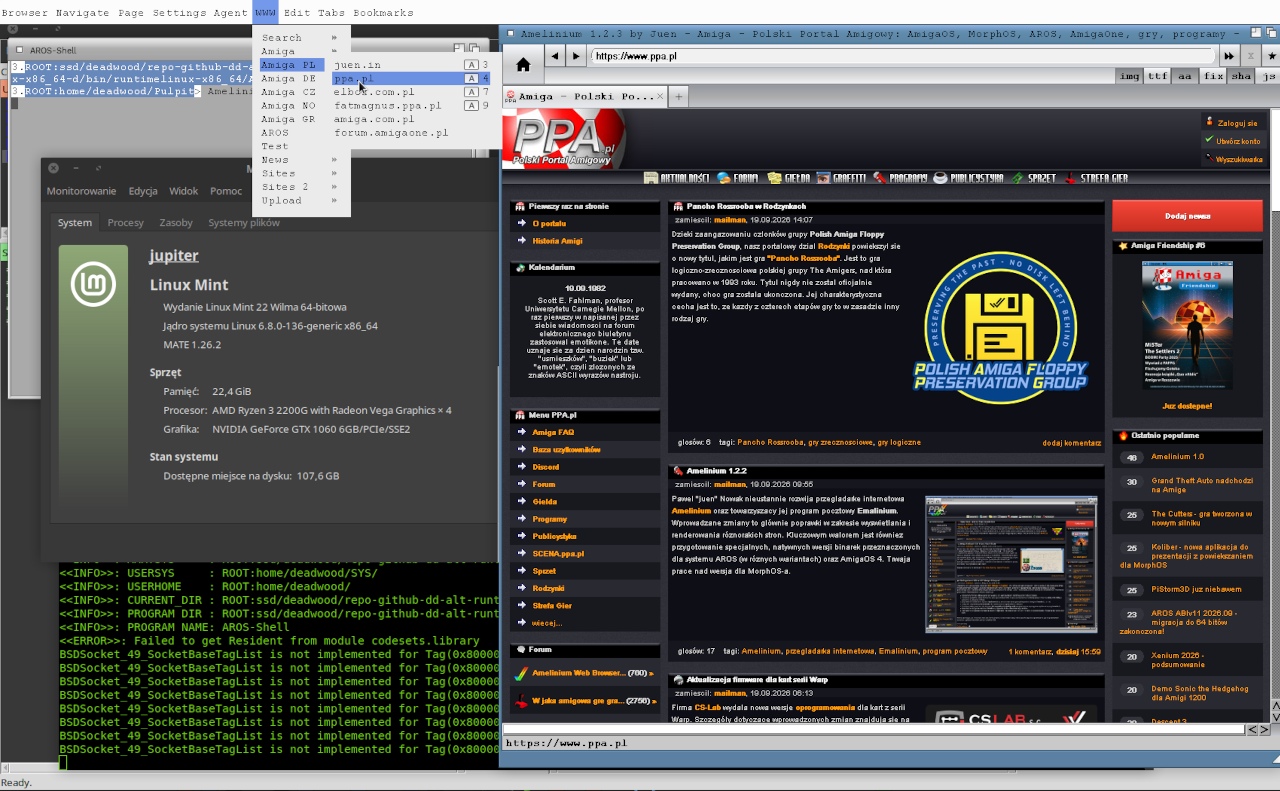Toggle the fix option in the browser

[x=1213, y=76]
